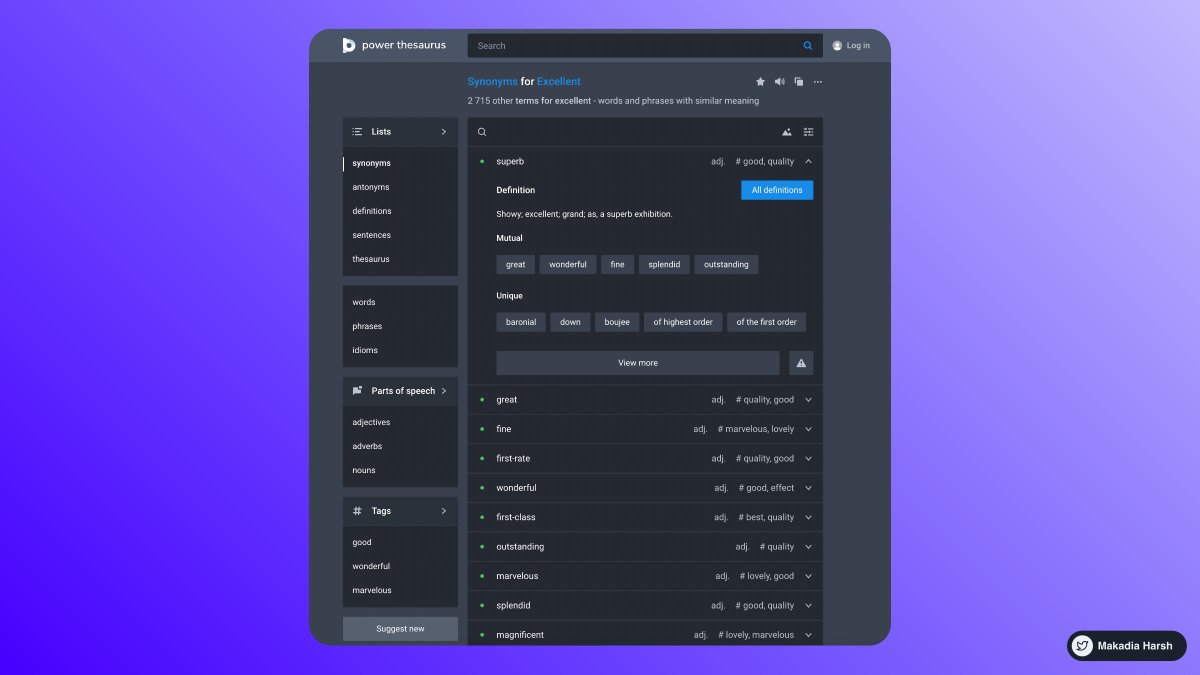Screen dimensions: 1200x675
Task: Click the Tags hash icon
Action: point(357,511)
